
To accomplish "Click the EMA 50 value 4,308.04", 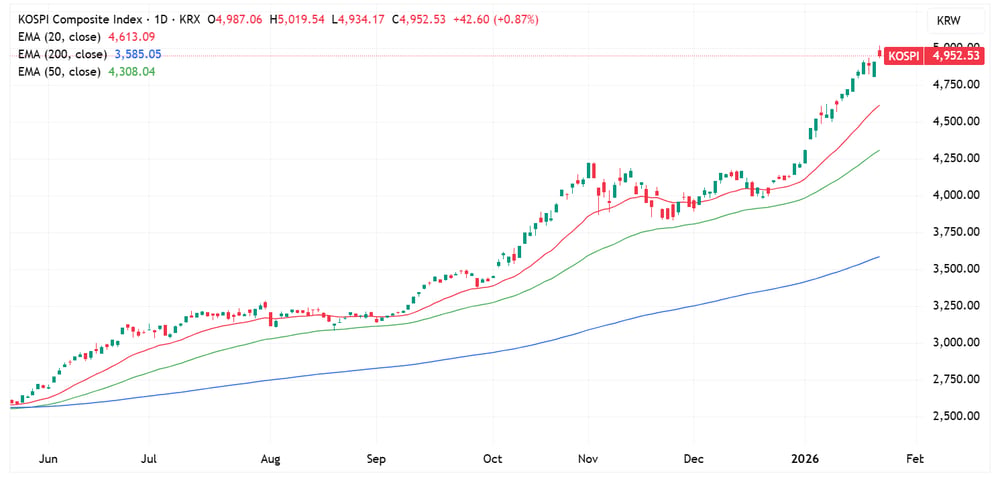I will (x=131, y=72).
